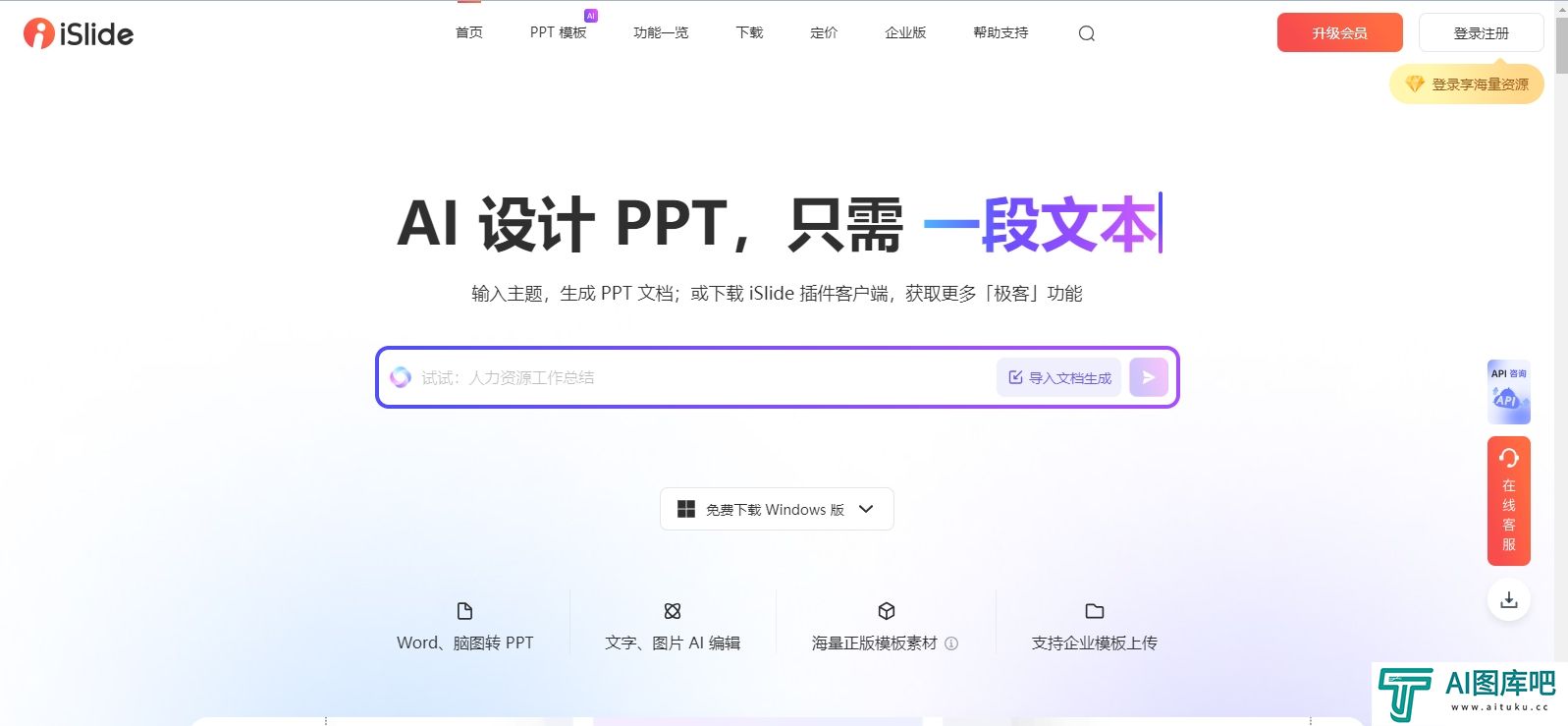Click the enterprise upload folder icon

1095,611
